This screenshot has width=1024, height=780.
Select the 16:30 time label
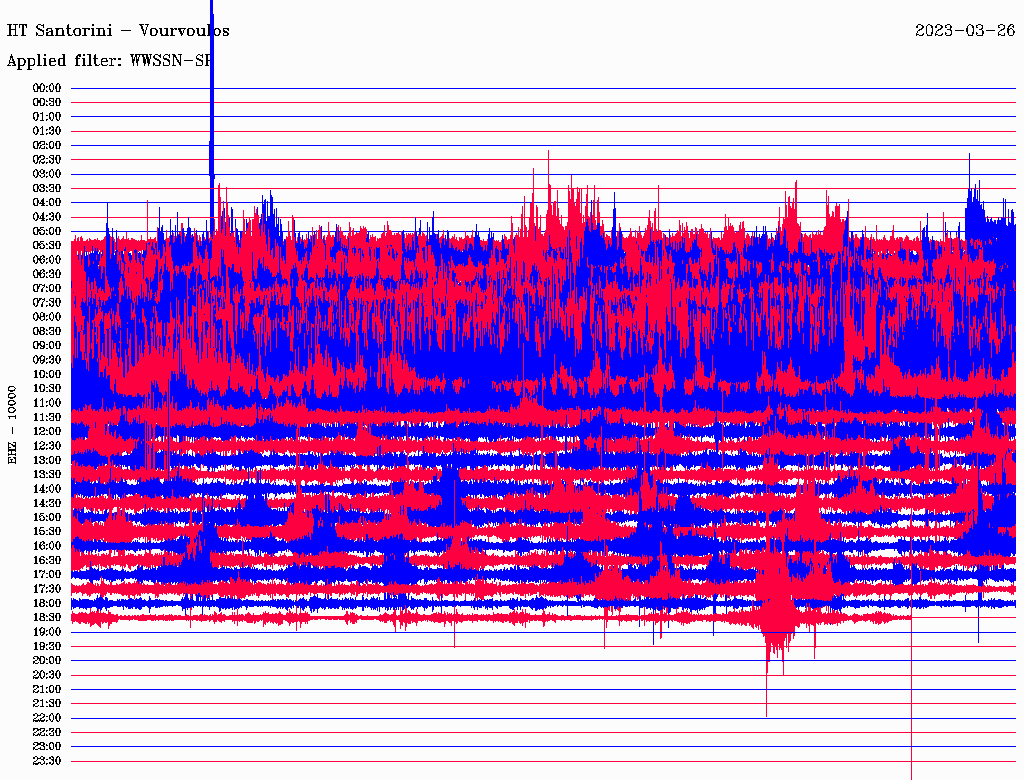click(x=47, y=560)
